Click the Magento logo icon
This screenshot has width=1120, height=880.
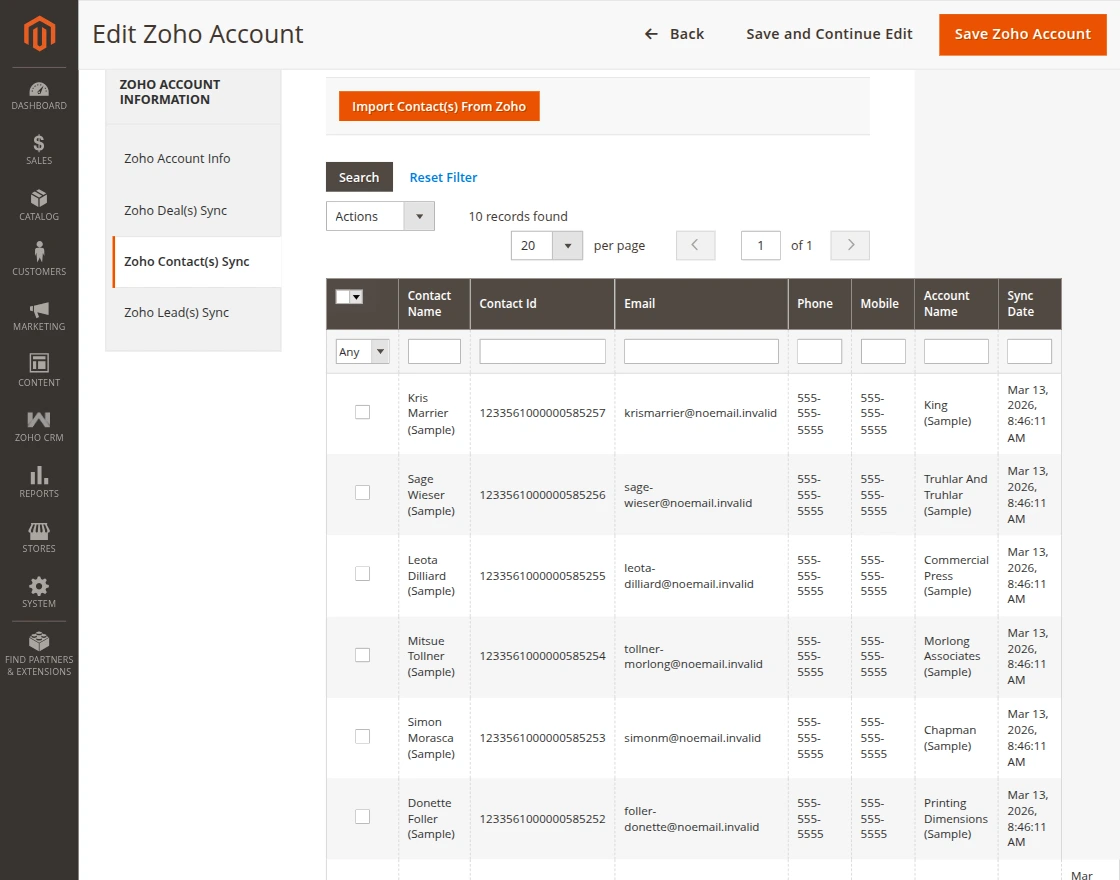click(39, 34)
